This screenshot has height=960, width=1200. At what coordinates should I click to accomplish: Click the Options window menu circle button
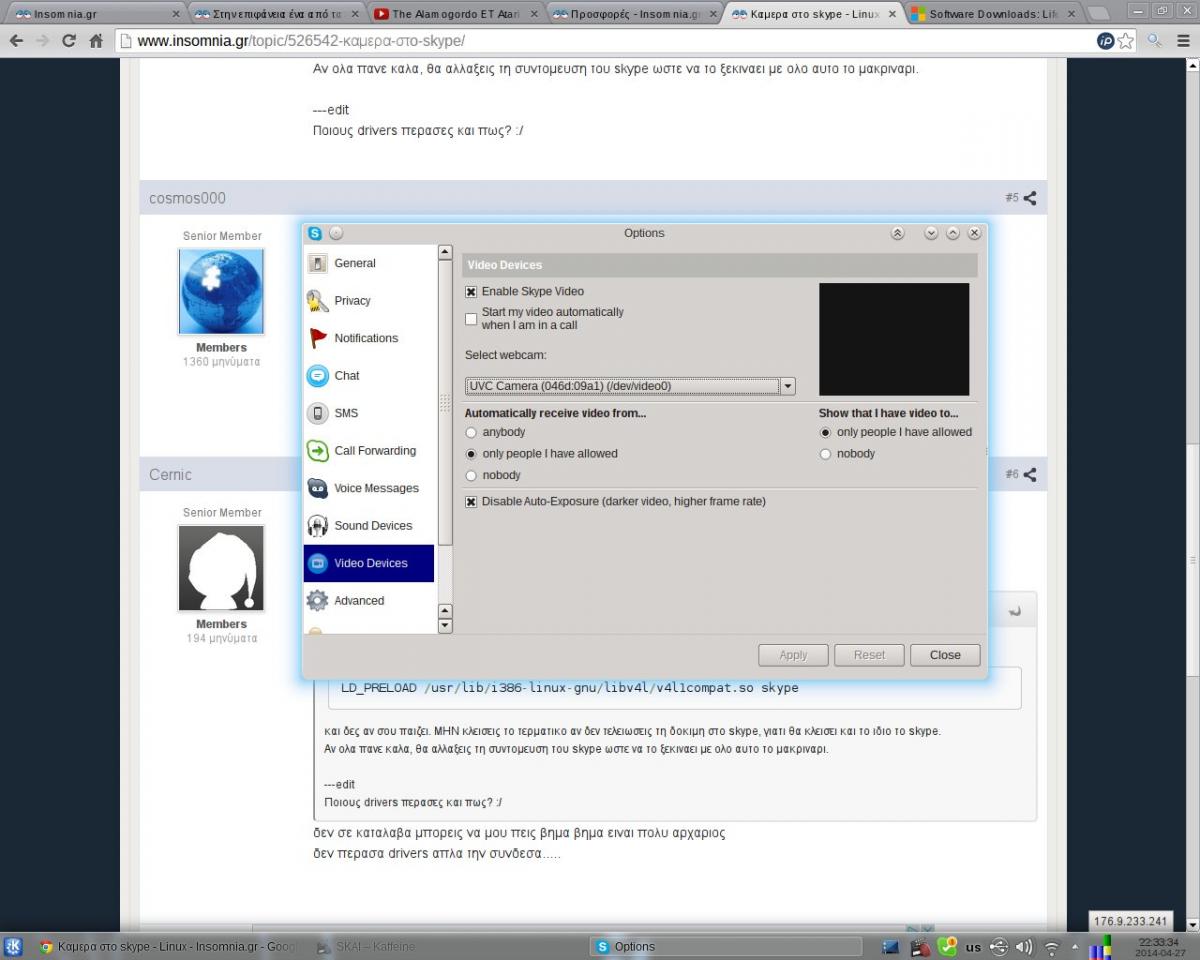tap(336, 233)
